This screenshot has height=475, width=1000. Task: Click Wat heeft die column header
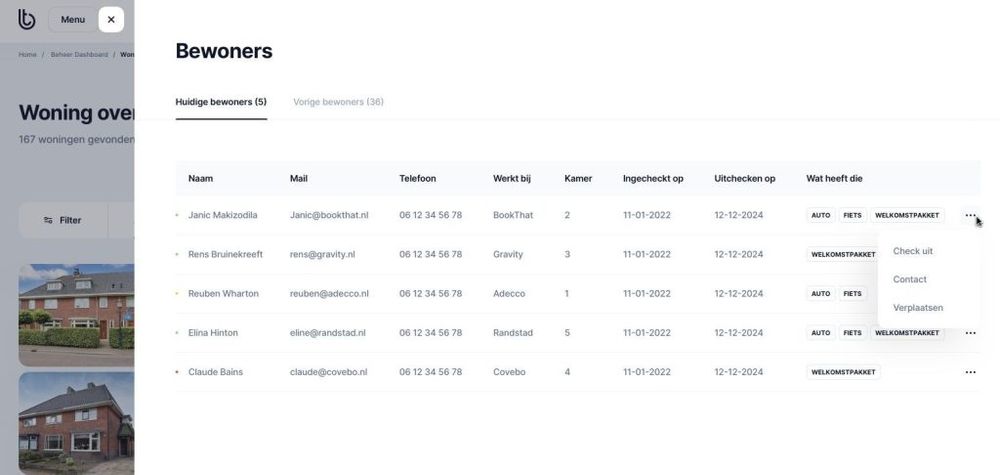click(x=834, y=179)
